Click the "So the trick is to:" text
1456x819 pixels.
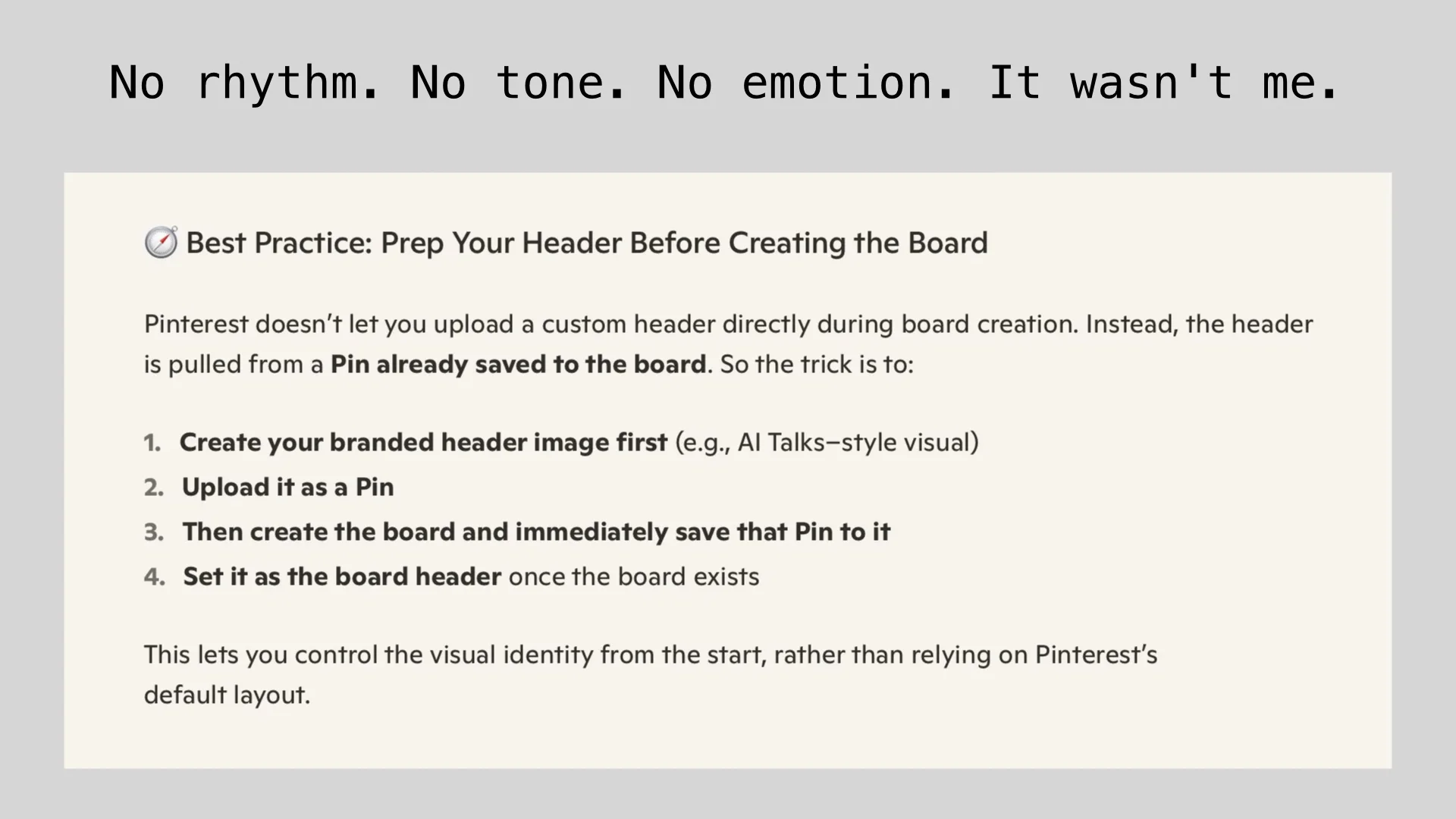click(817, 364)
